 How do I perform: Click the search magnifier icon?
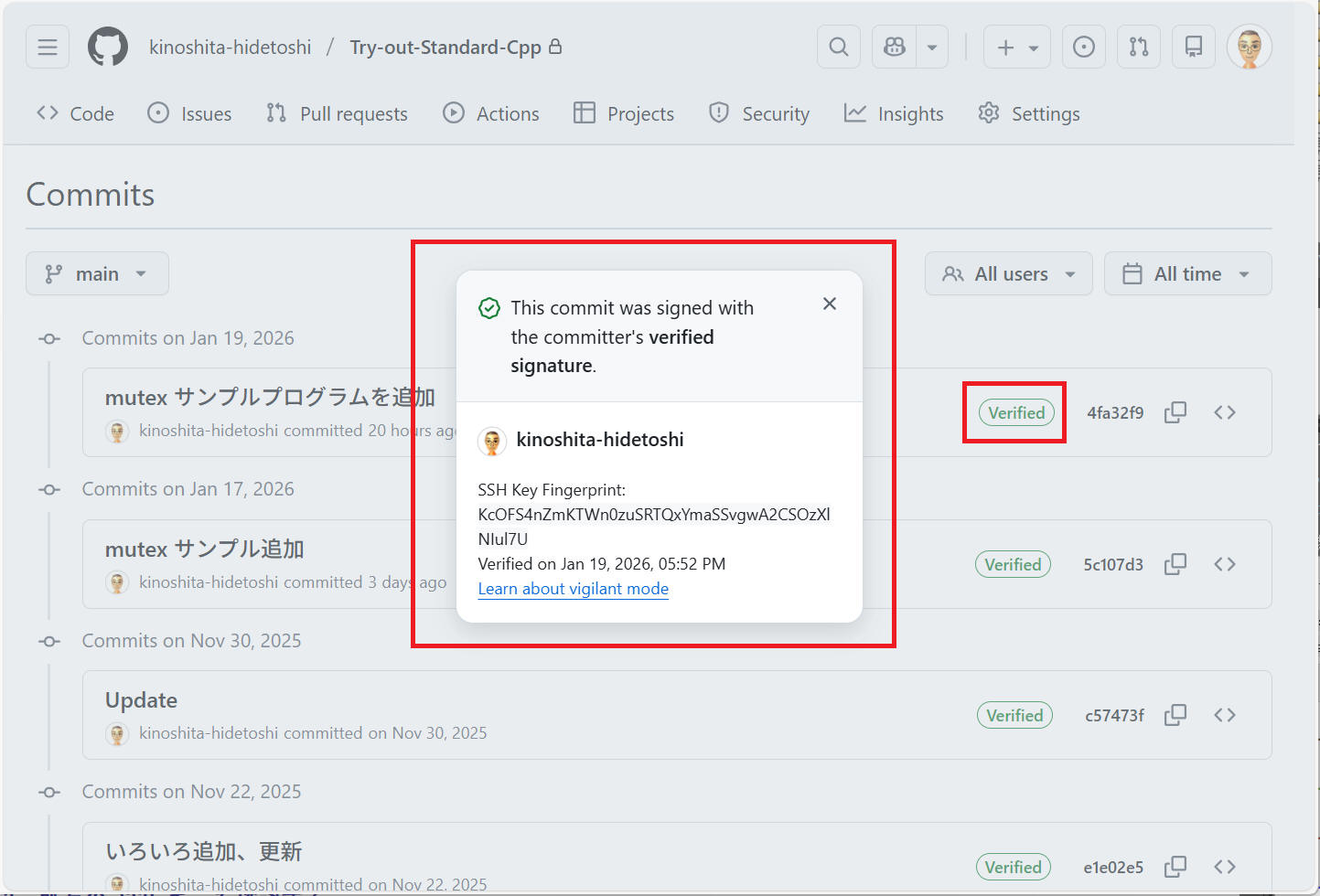[838, 47]
